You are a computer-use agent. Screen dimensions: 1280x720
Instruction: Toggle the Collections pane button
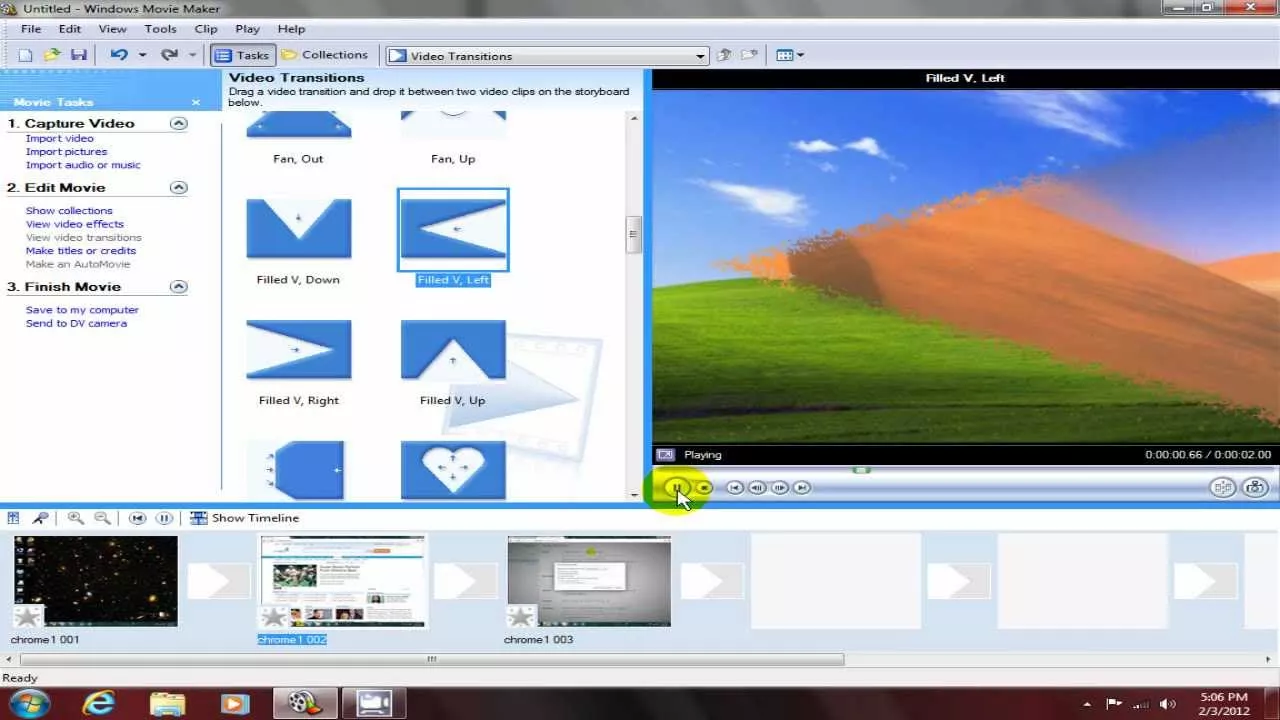tap(324, 56)
